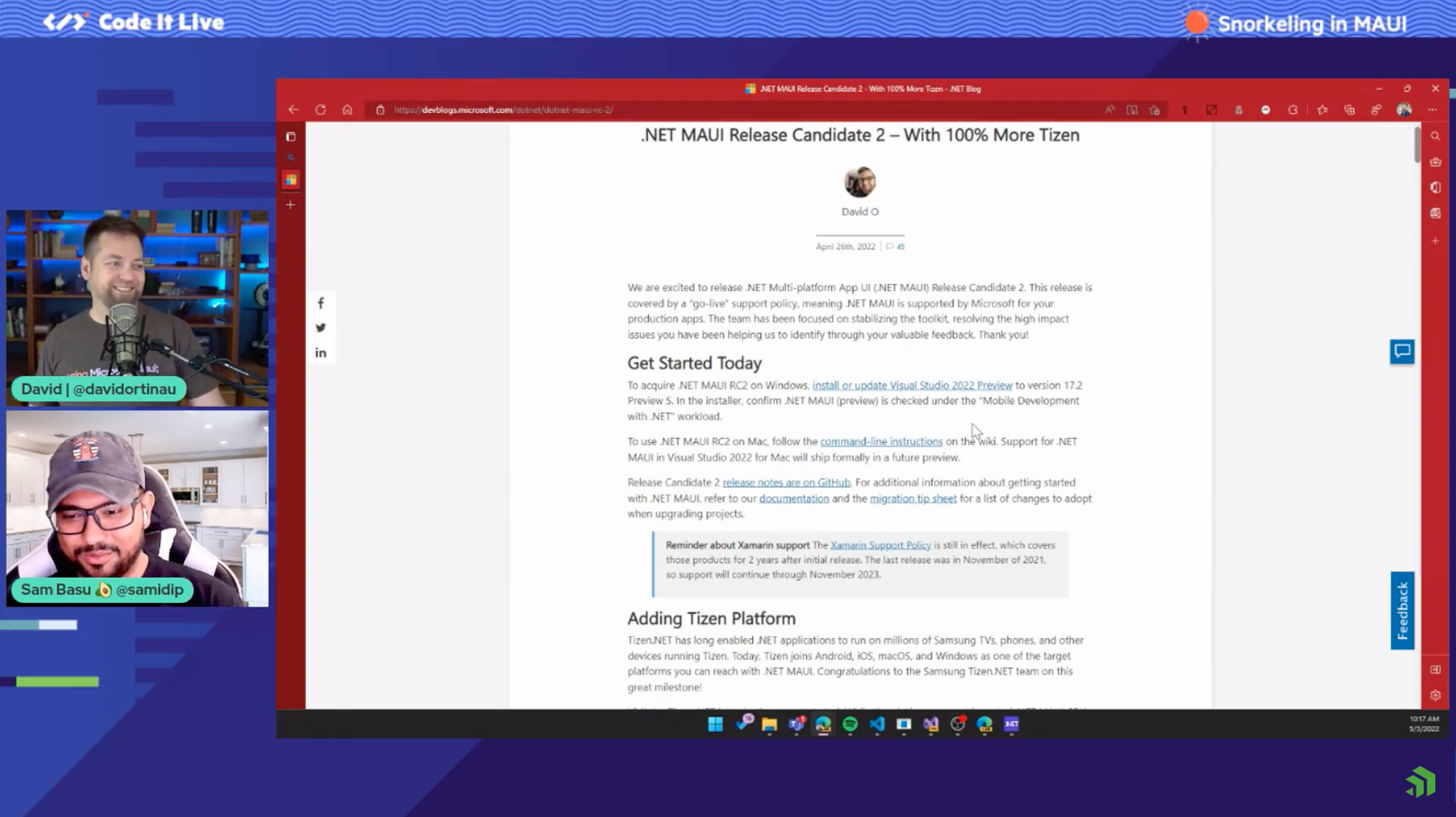Image resolution: width=1456 pixels, height=817 pixels.
Task: Share the article on Twitter
Action: (321, 328)
